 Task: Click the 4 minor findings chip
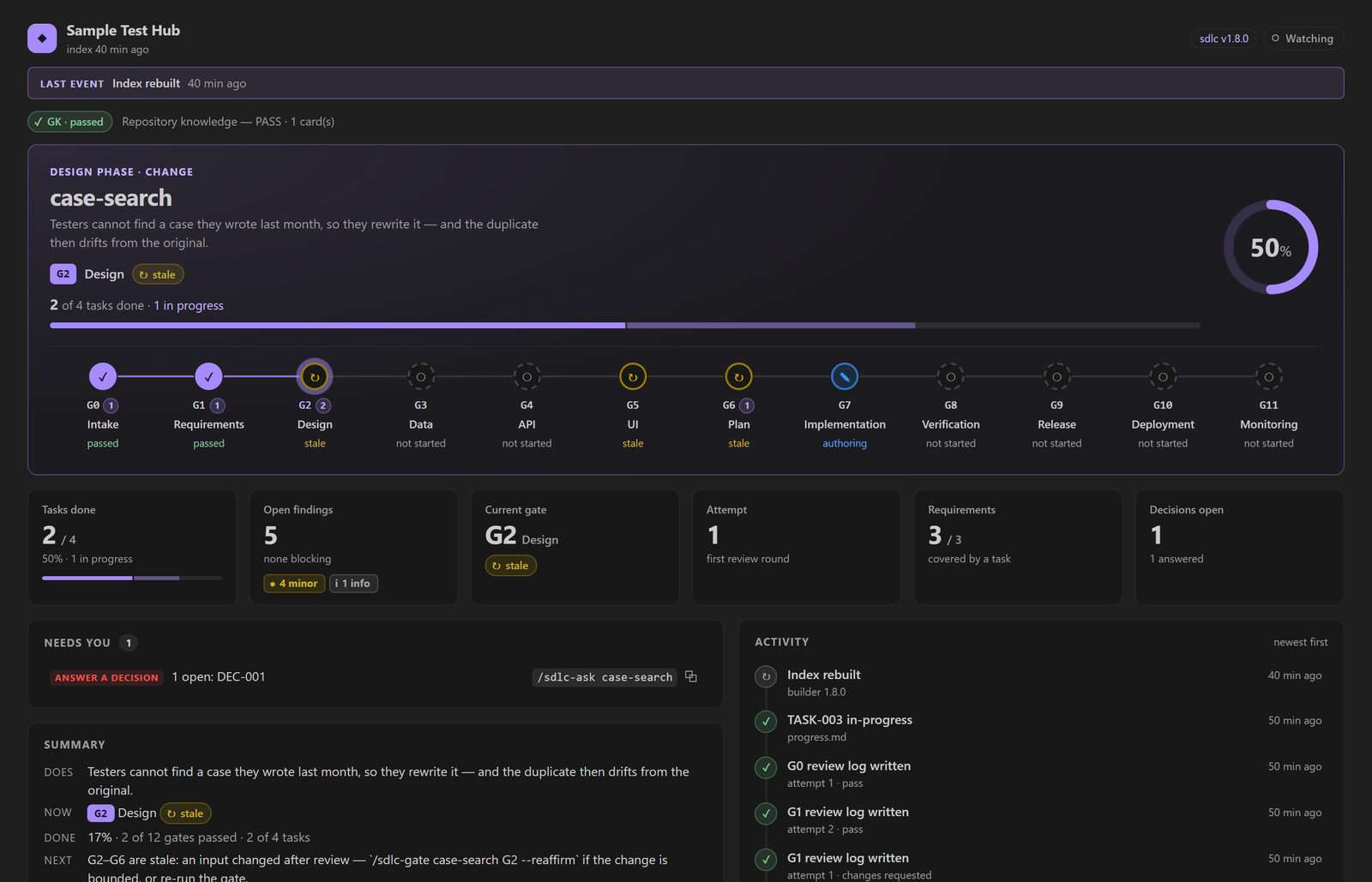294,584
